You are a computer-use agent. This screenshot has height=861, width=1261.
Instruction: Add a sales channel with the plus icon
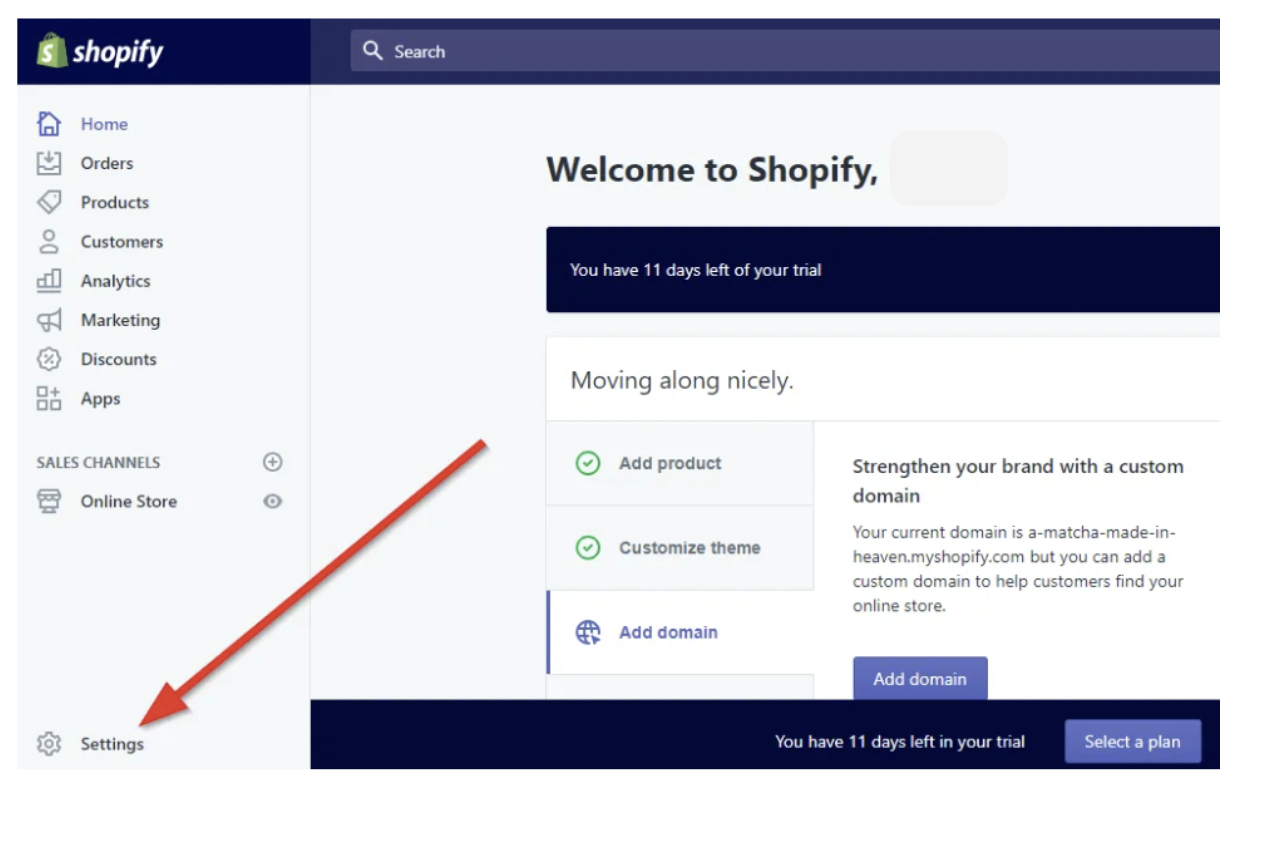pyautogui.click(x=272, y=461)
